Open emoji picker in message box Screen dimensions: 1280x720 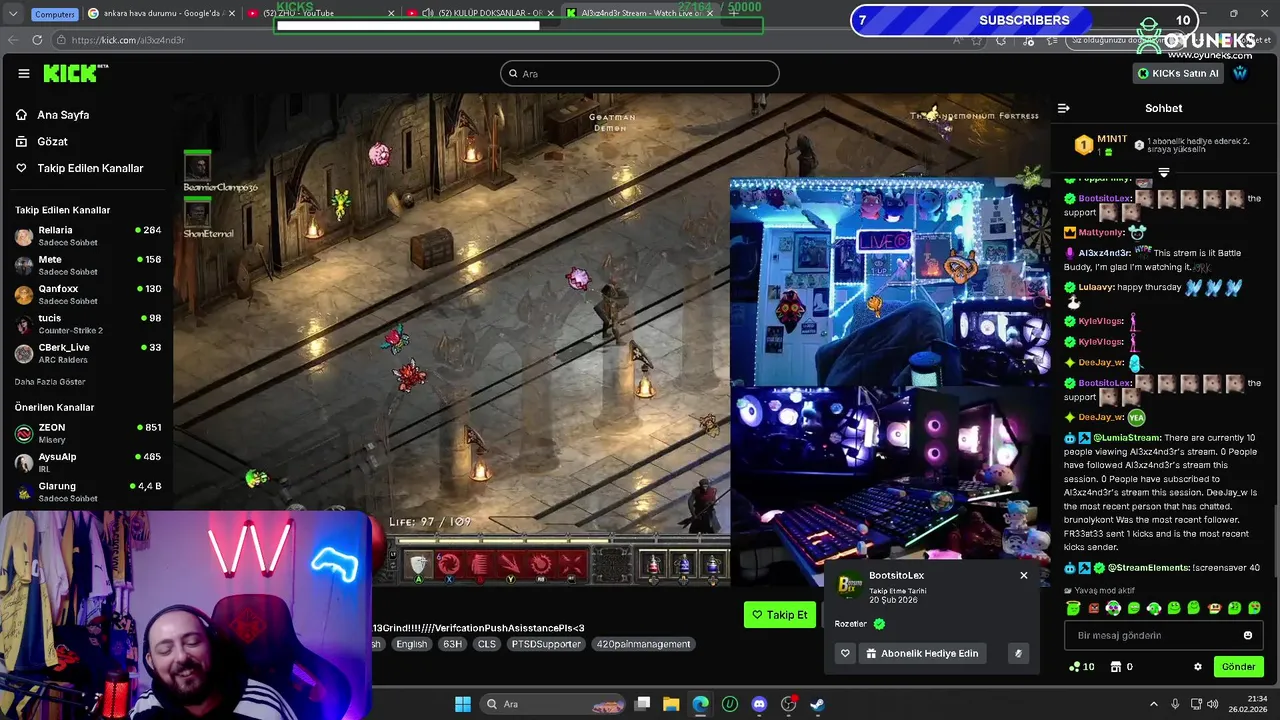(1247, 635)
